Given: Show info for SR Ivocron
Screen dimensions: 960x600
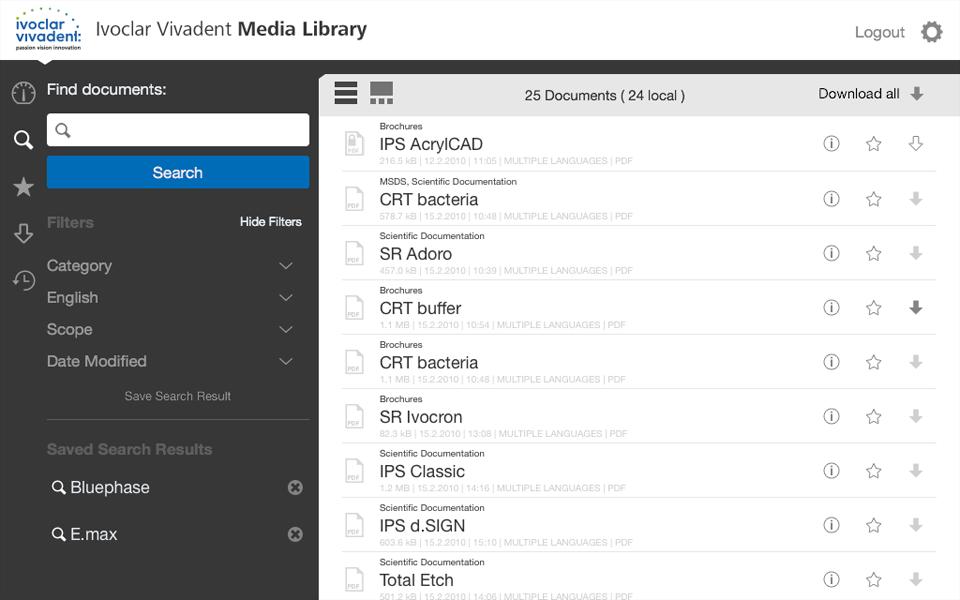Looking at the screenshot, I should 831,416.
